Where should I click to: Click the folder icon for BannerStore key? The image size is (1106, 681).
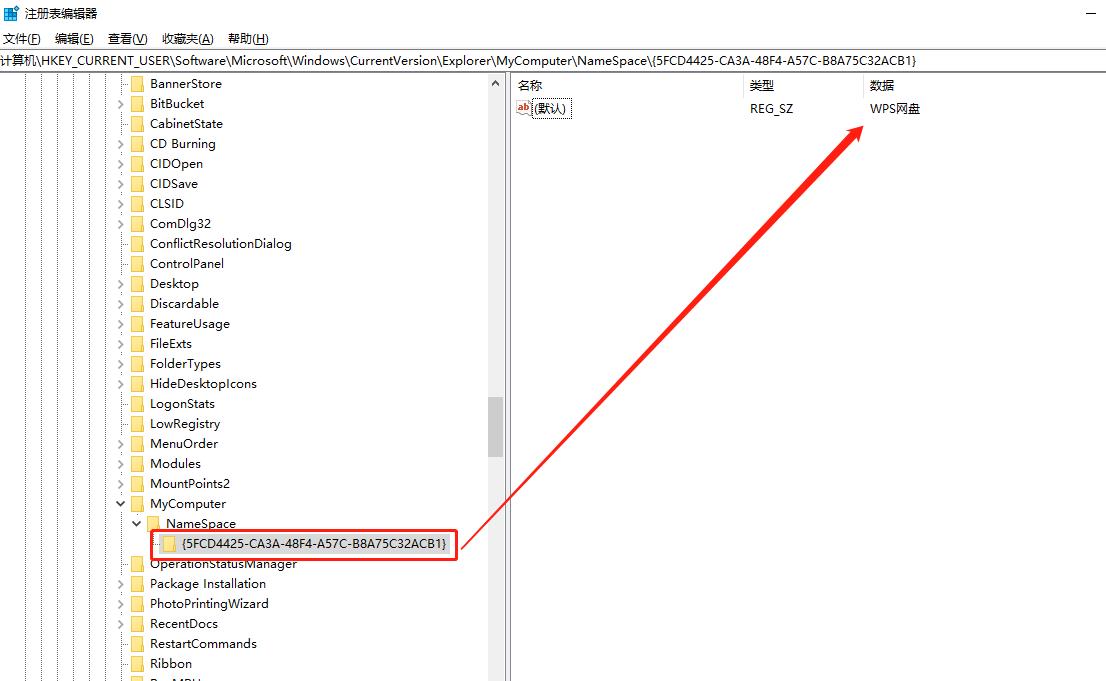[136, 83]
